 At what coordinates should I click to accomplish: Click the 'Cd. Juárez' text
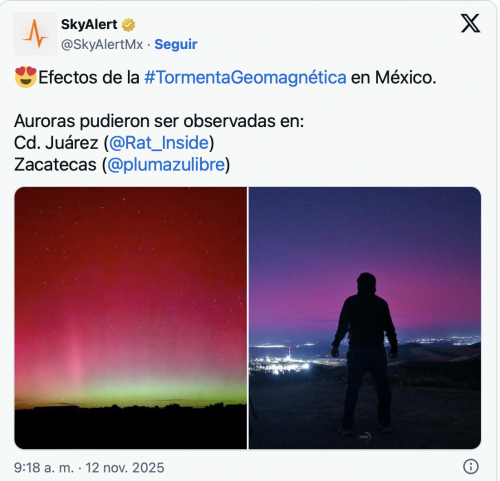click(56, 143)
